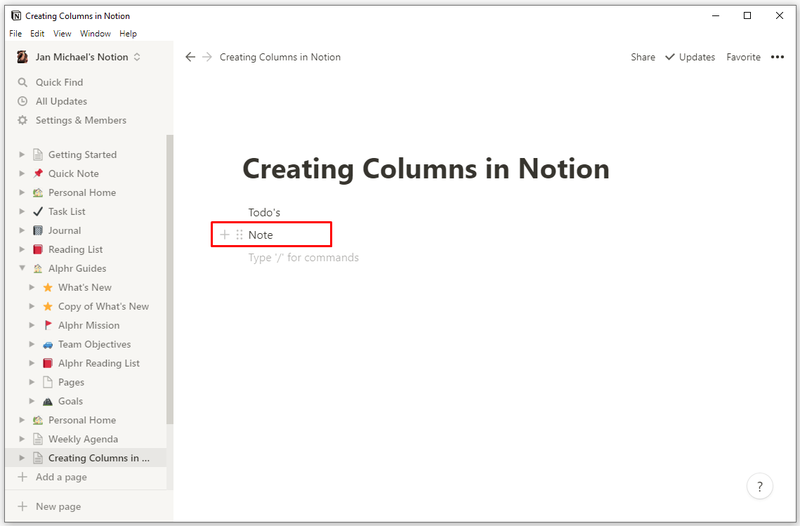
Task: Expand the Journal page toggle
Action: pyautogui.click(x=22, y=230)
